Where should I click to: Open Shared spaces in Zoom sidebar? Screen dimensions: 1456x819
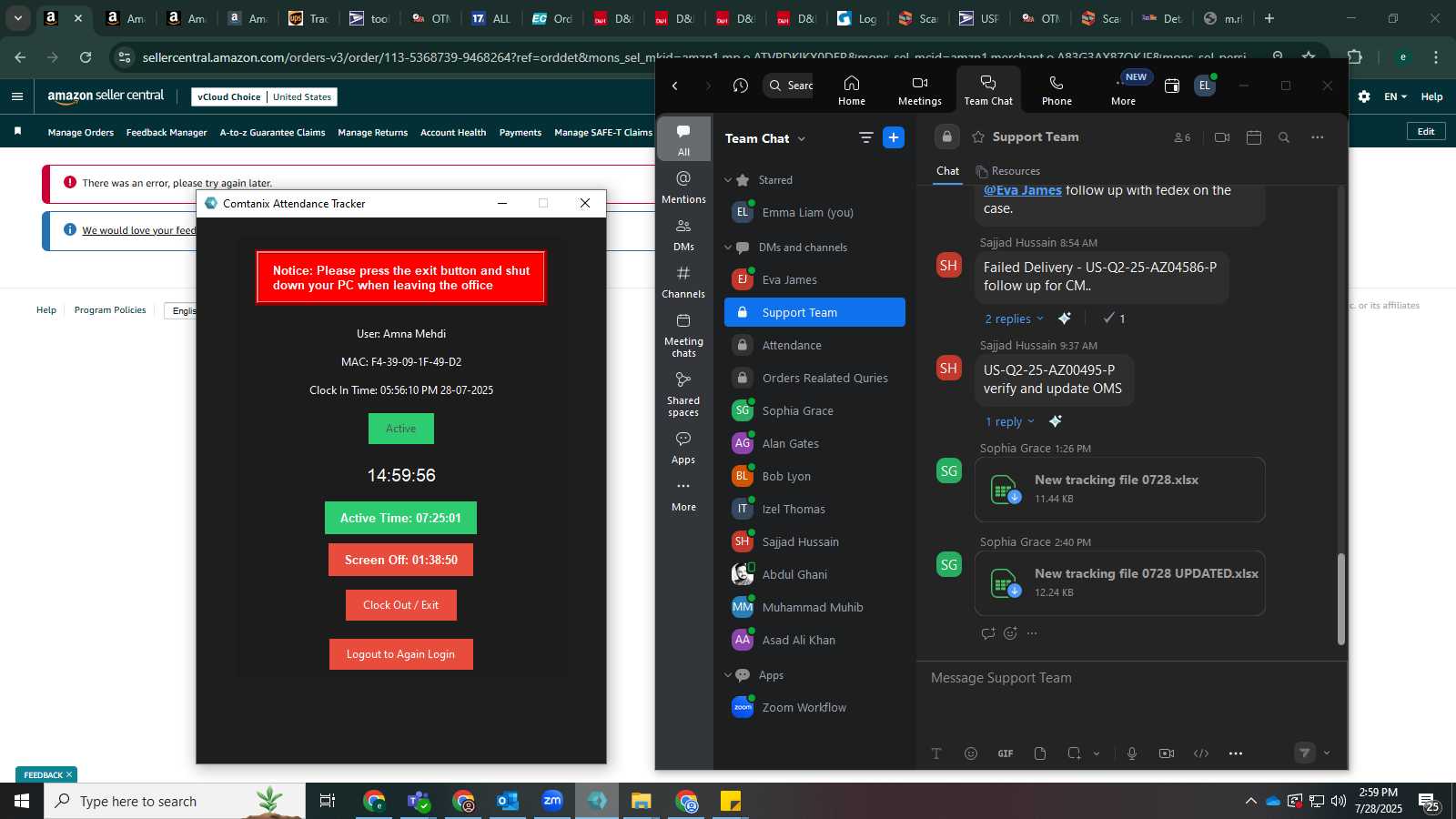click(683, 393)
